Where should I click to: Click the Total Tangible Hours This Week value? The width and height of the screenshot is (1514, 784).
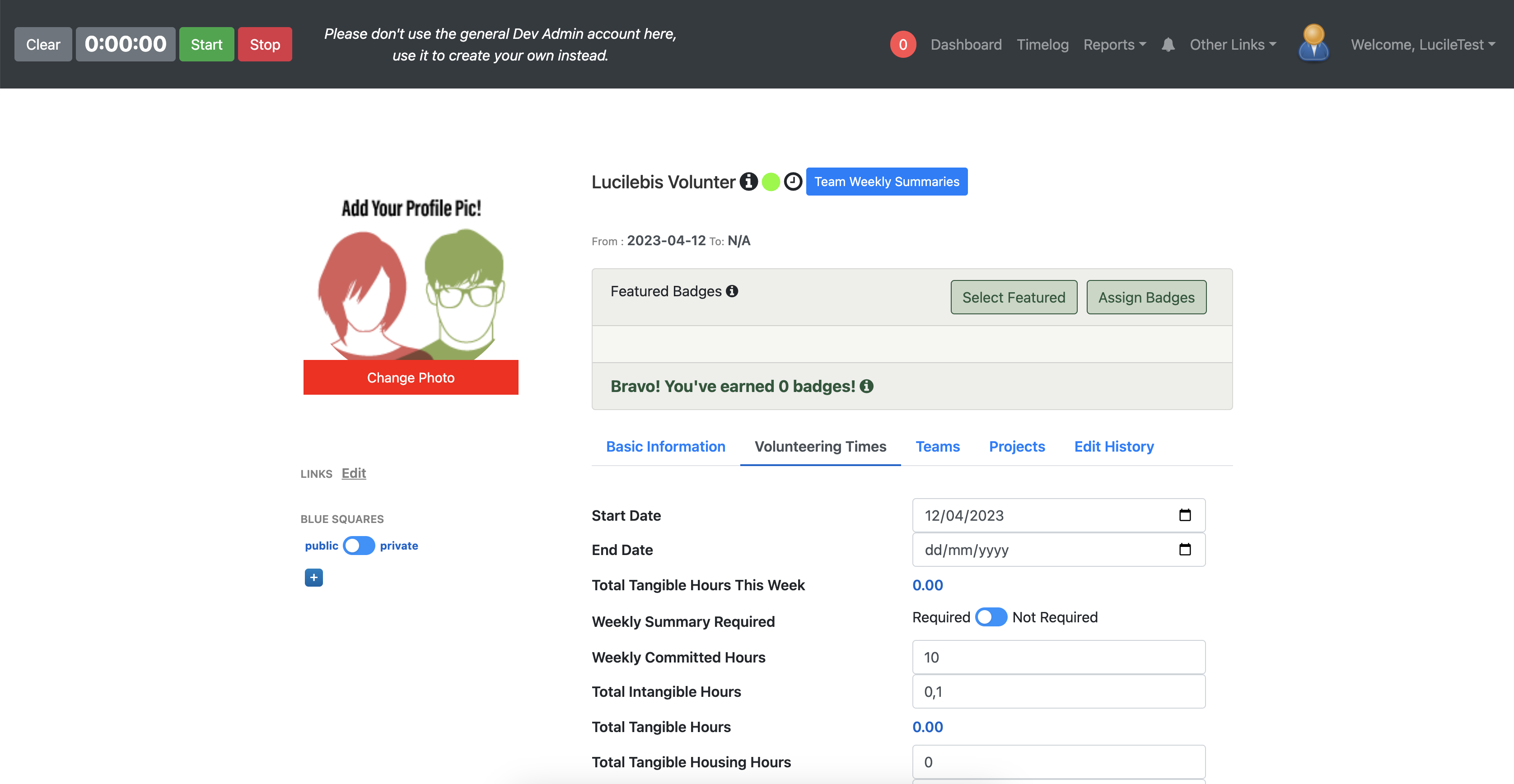(x=927, y=585)
